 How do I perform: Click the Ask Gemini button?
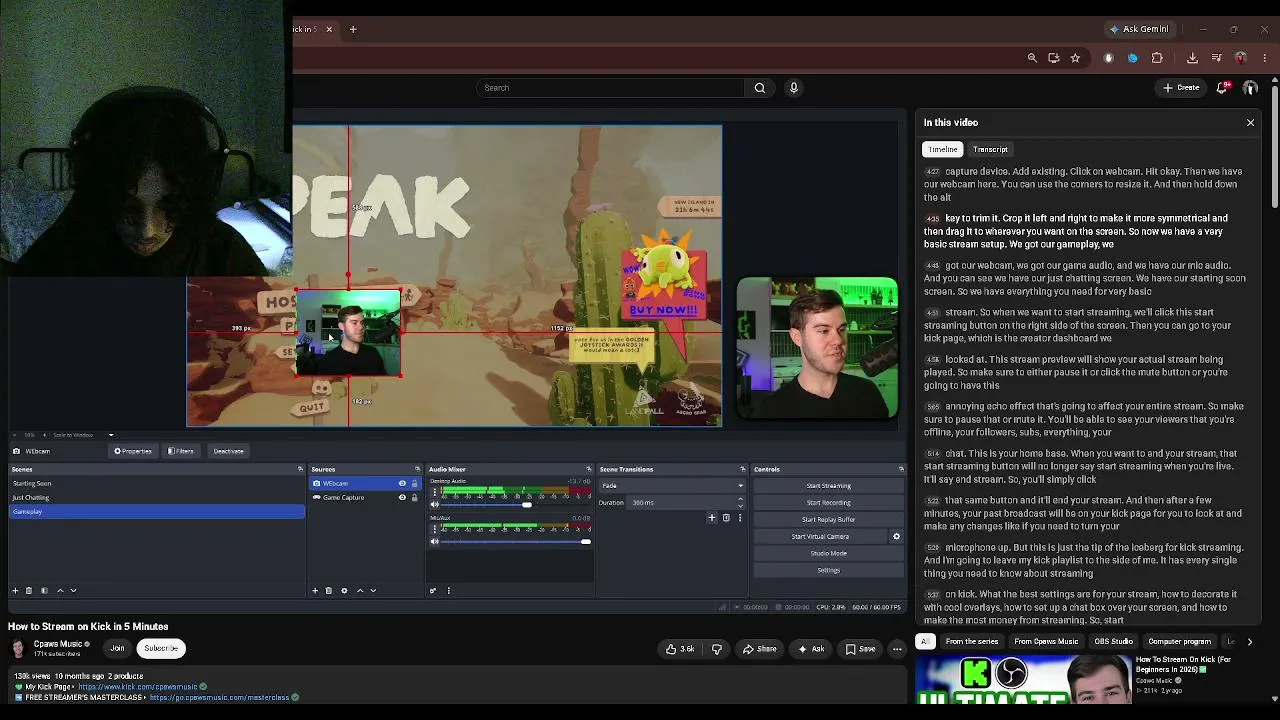tap(1139, 29)
